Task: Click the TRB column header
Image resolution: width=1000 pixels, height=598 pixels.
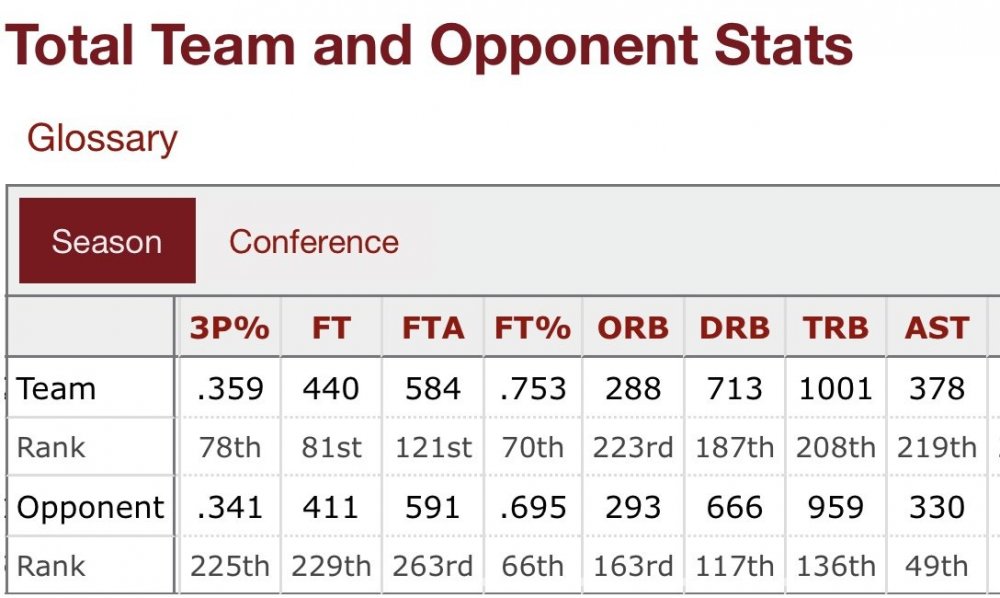Action: pyautogui.click(x=835, y=328)
